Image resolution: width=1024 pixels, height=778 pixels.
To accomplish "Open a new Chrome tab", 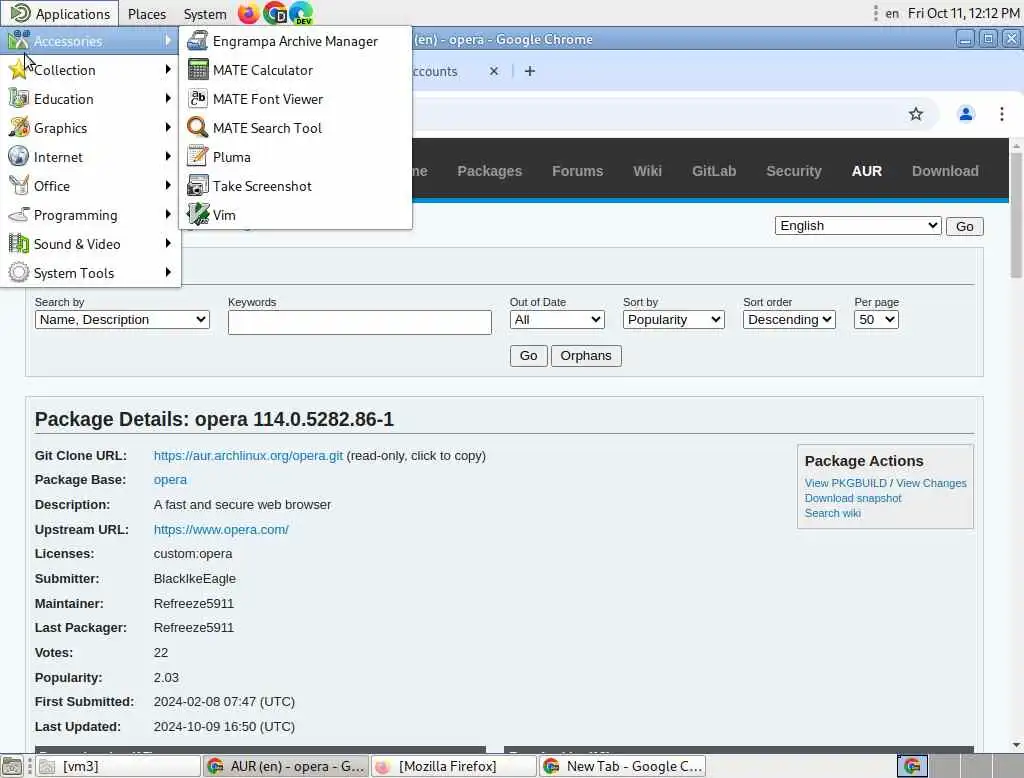I will [x=530, y=71].
